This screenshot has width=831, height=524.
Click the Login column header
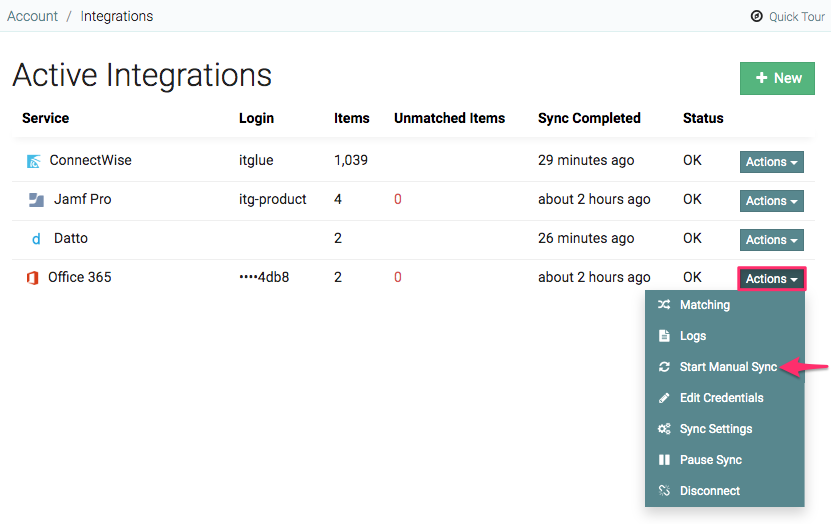[257, 118]
